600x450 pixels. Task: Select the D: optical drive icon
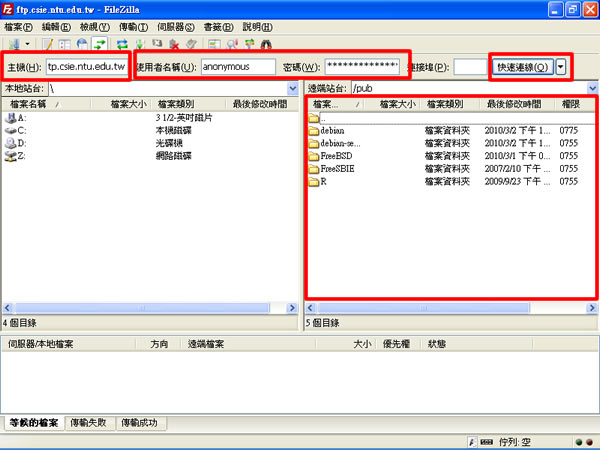click(x=10, y=143)
